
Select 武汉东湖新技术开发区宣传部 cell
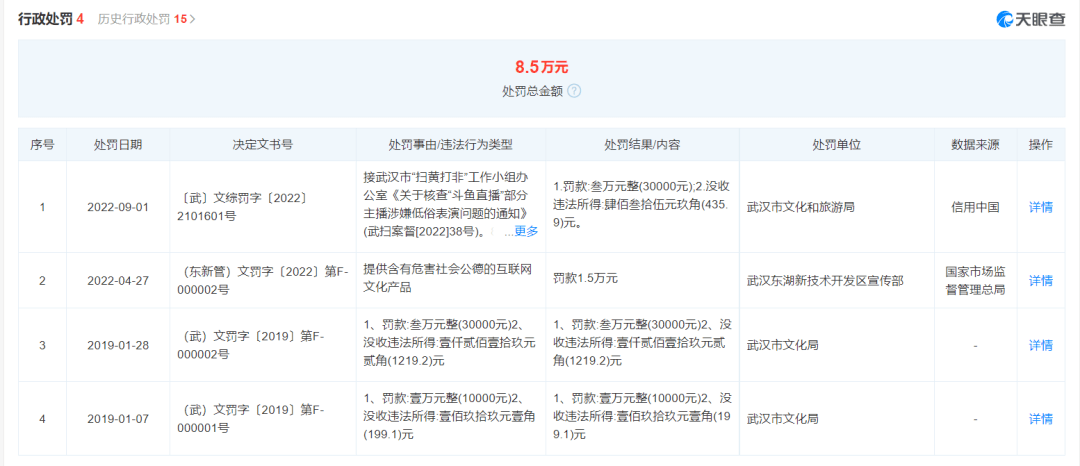point(825,281)
